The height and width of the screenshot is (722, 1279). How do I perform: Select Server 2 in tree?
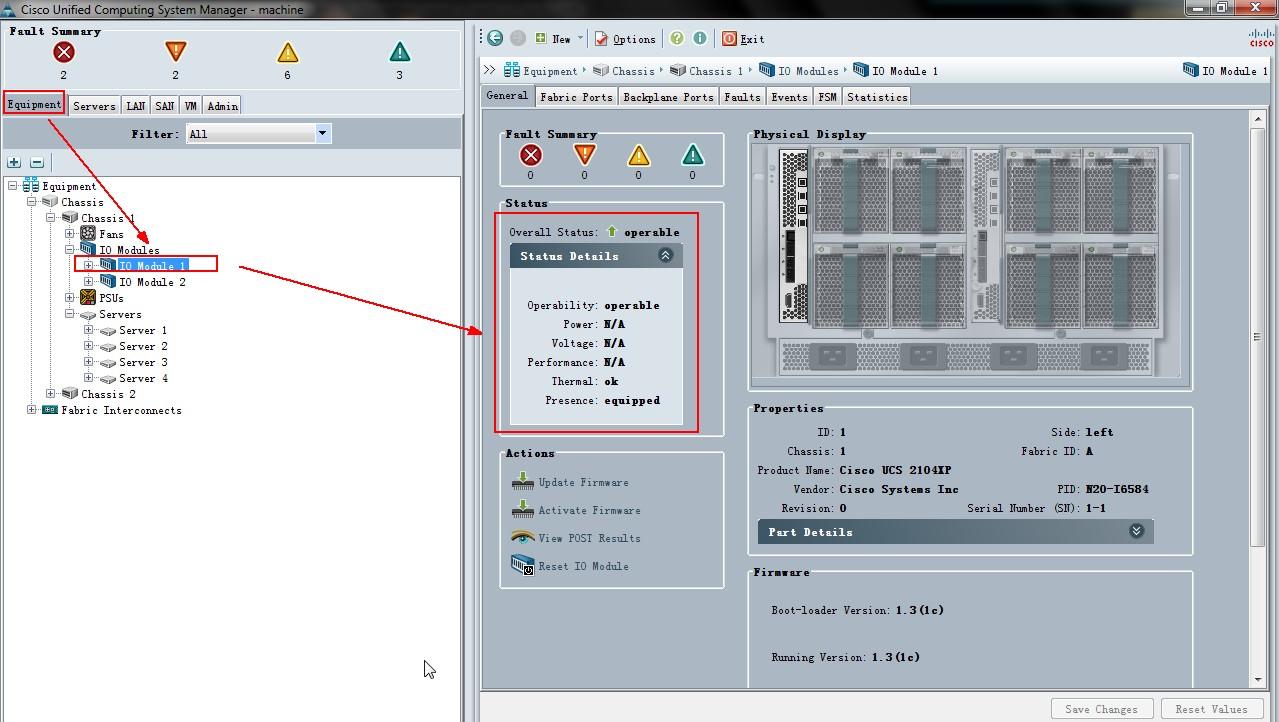[143, 346]
